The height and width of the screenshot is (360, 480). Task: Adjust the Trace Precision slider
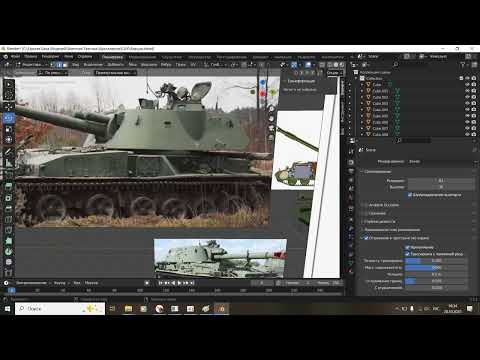[436, 261]
